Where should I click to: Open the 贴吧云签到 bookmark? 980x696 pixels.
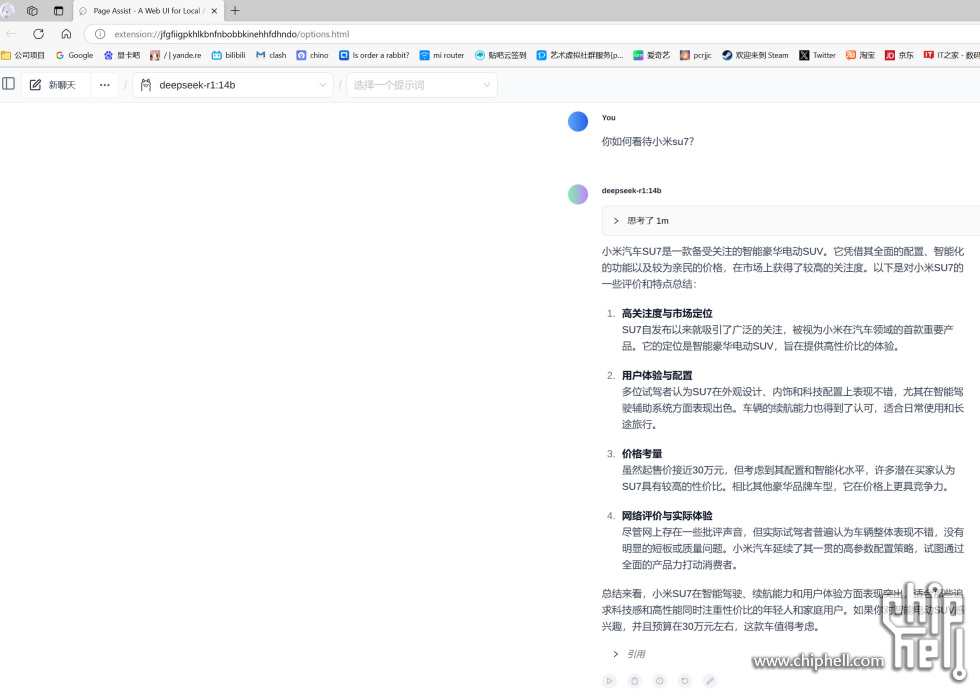point(501,55)
